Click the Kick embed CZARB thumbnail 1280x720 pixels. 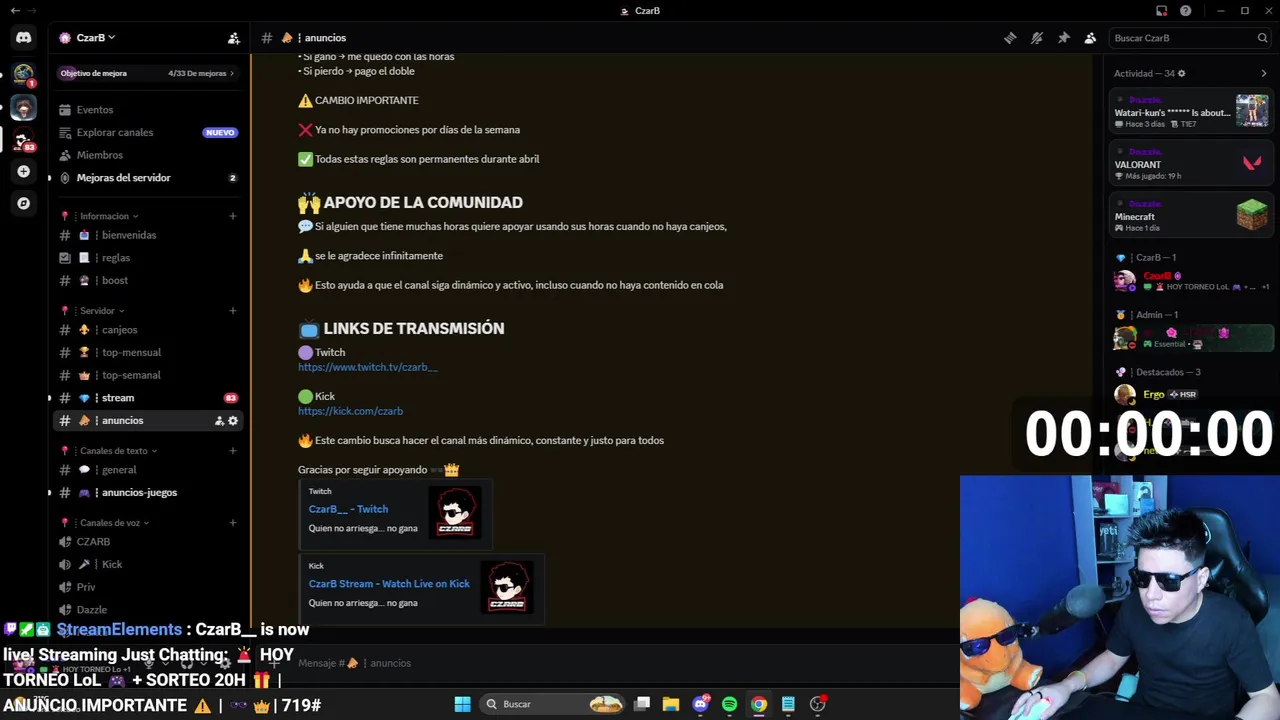507,587
